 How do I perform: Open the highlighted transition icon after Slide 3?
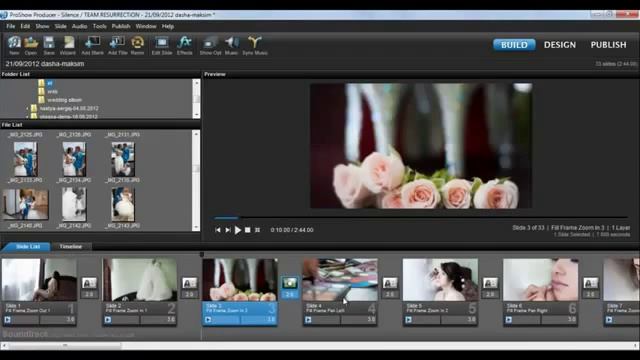pos(290,283)
